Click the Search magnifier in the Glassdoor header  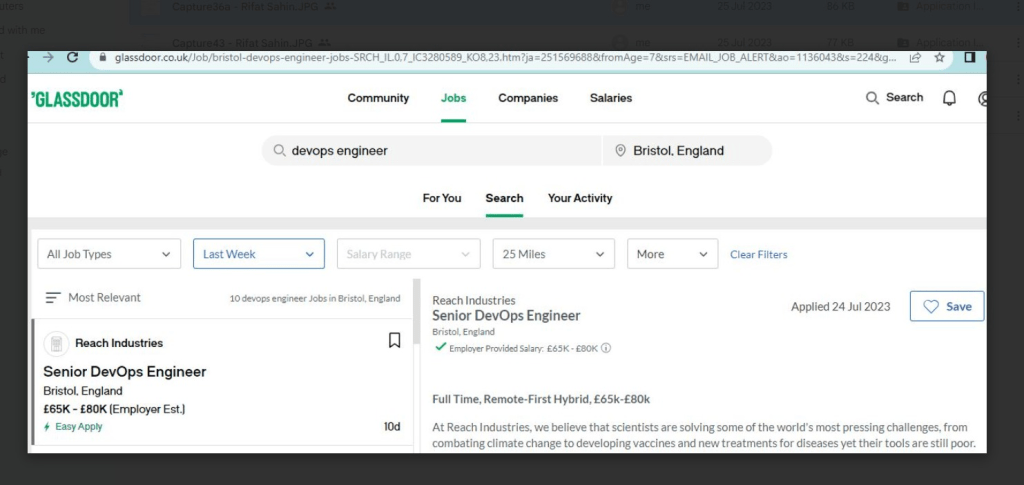click(872, 98)
